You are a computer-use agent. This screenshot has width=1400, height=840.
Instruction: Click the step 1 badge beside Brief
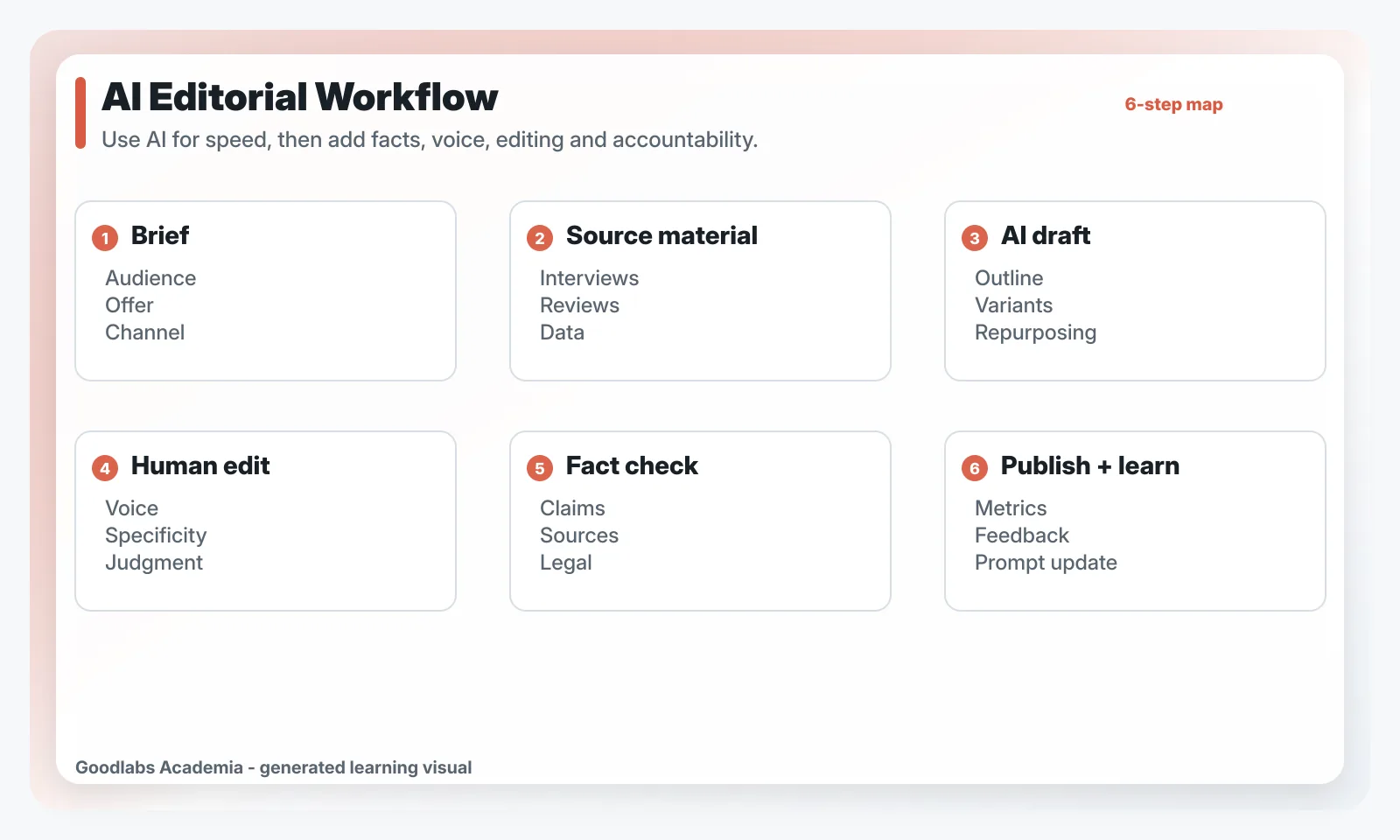105,238
